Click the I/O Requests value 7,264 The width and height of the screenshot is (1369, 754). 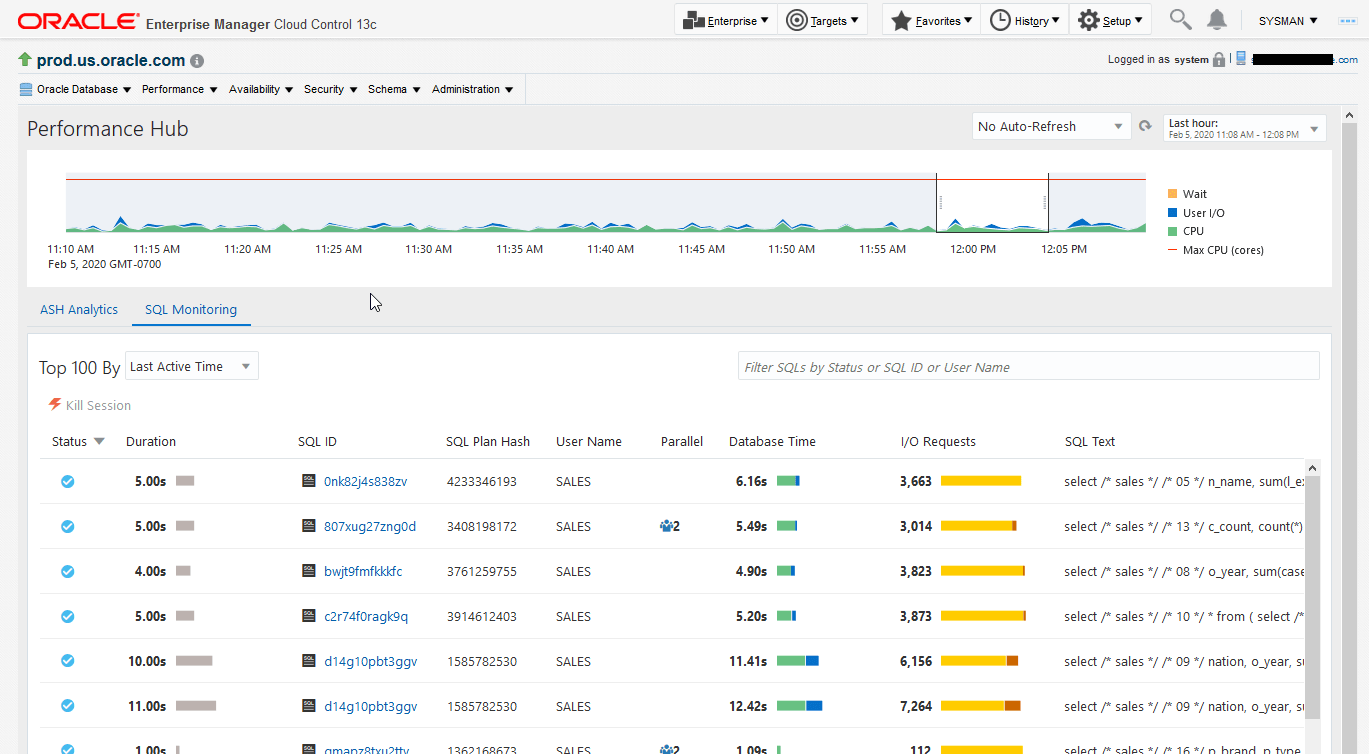click(x=916, y=706)
